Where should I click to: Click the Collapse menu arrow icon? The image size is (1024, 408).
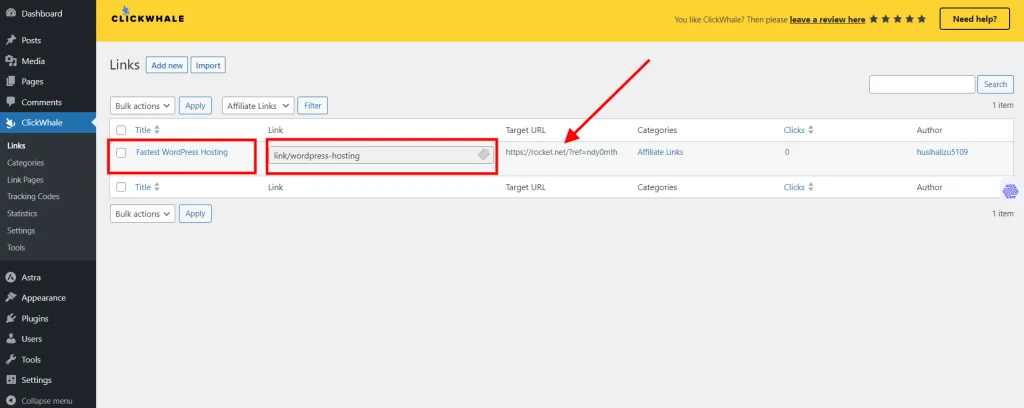[10, 401]
